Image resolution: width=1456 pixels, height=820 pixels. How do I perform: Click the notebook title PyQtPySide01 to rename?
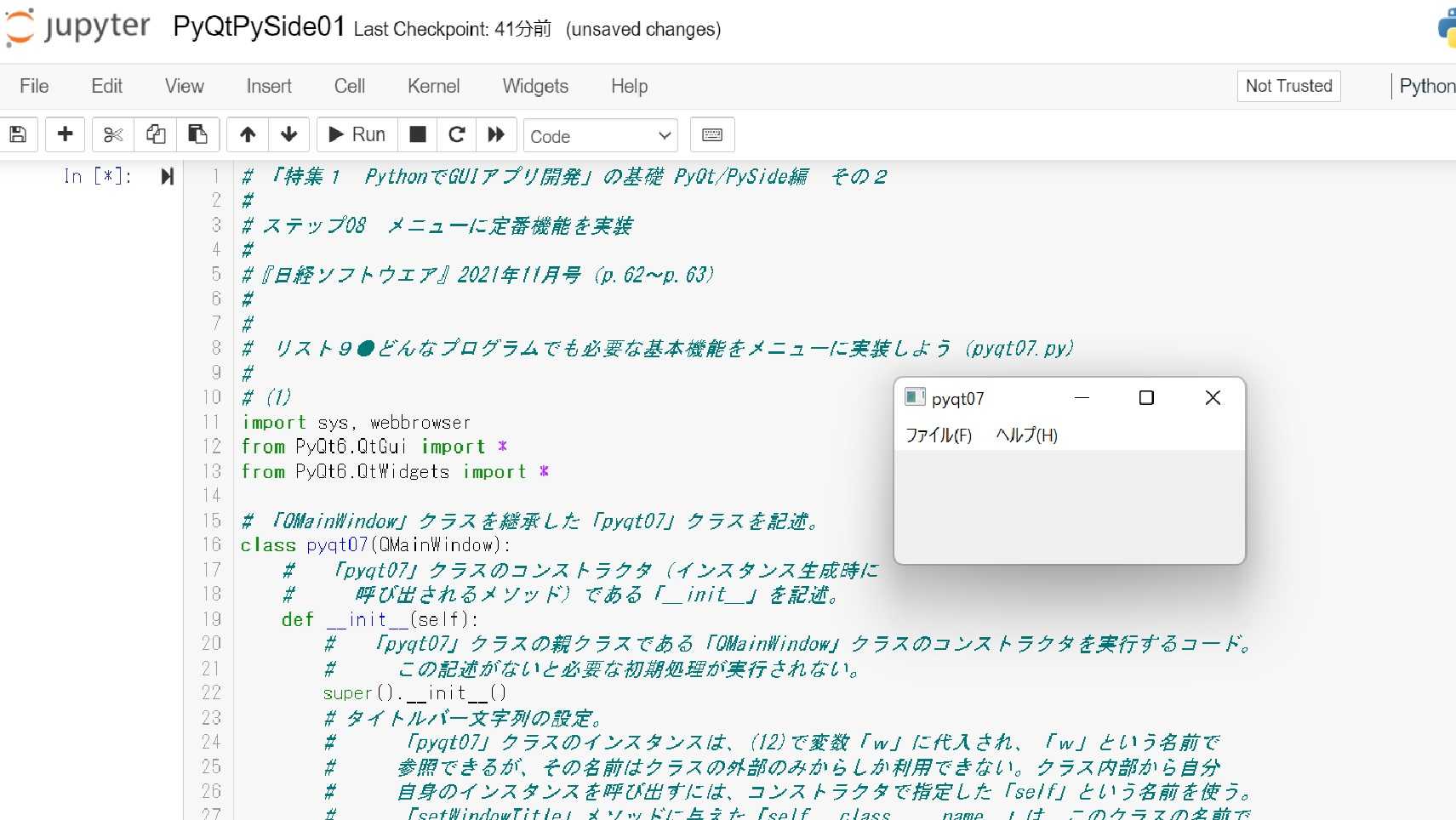(x=258, y=26)
